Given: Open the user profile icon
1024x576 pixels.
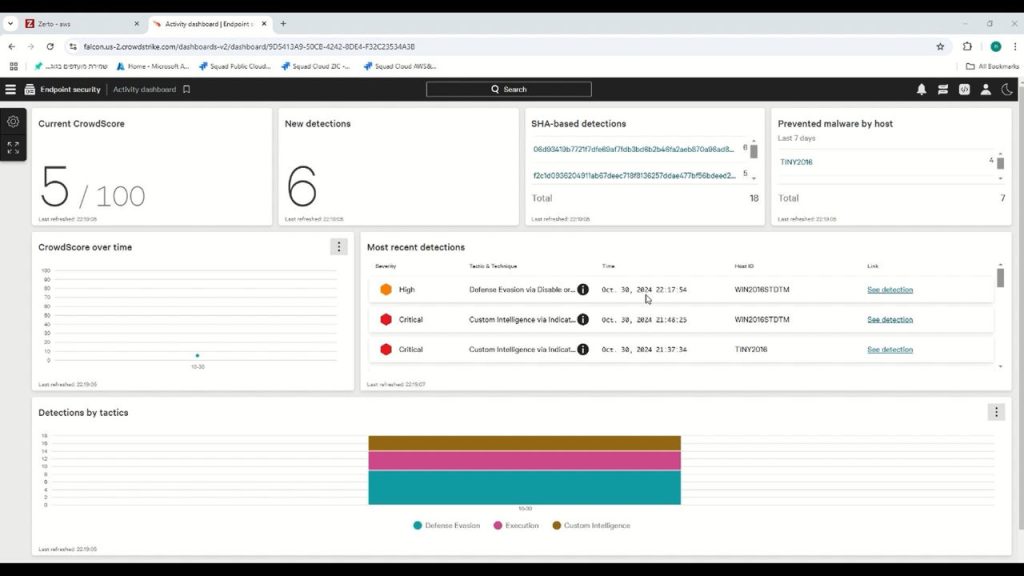Looking at the screenshot, I should tap(985, 89).
